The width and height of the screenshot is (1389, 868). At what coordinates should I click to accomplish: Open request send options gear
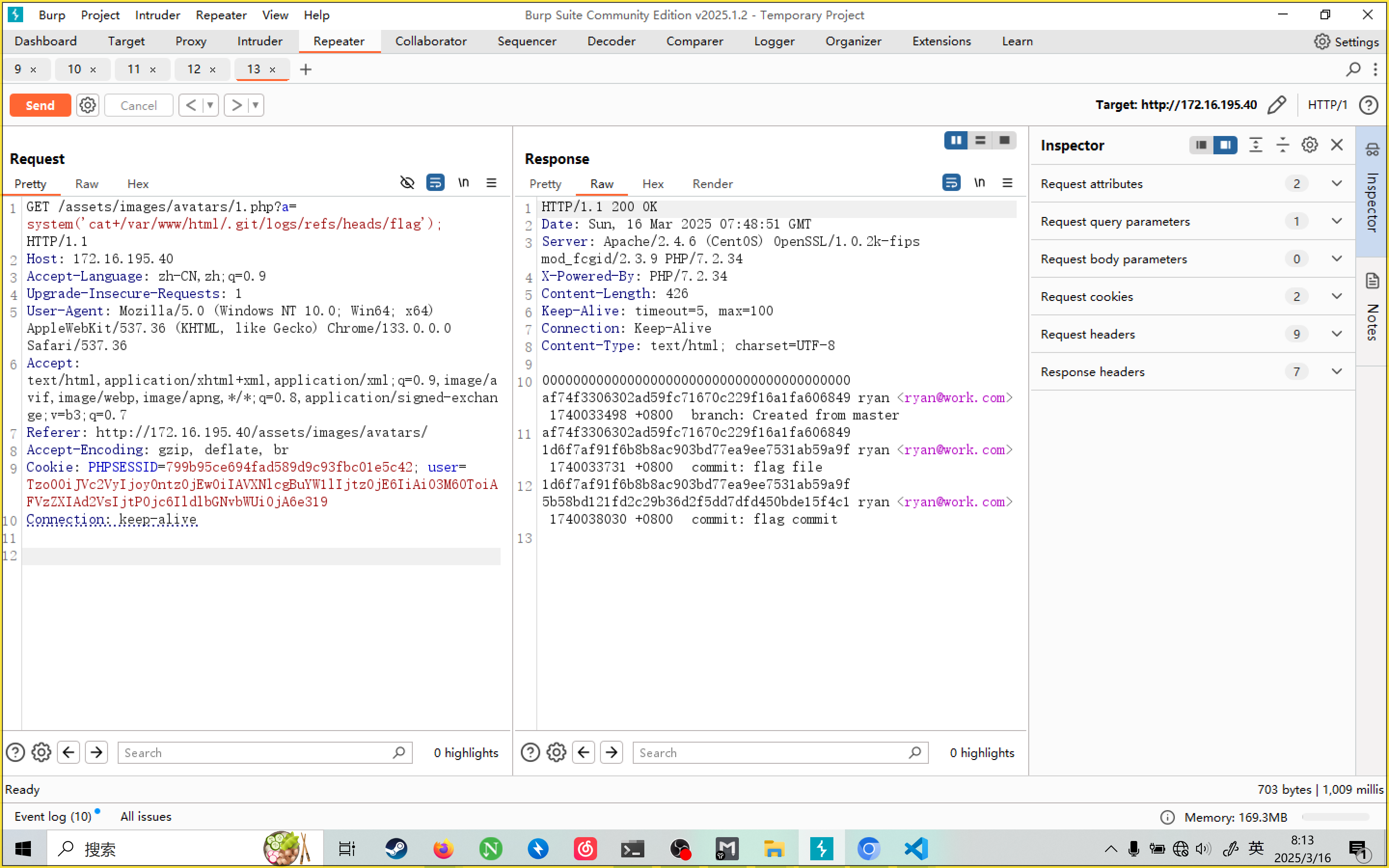[x=87, y=105]
